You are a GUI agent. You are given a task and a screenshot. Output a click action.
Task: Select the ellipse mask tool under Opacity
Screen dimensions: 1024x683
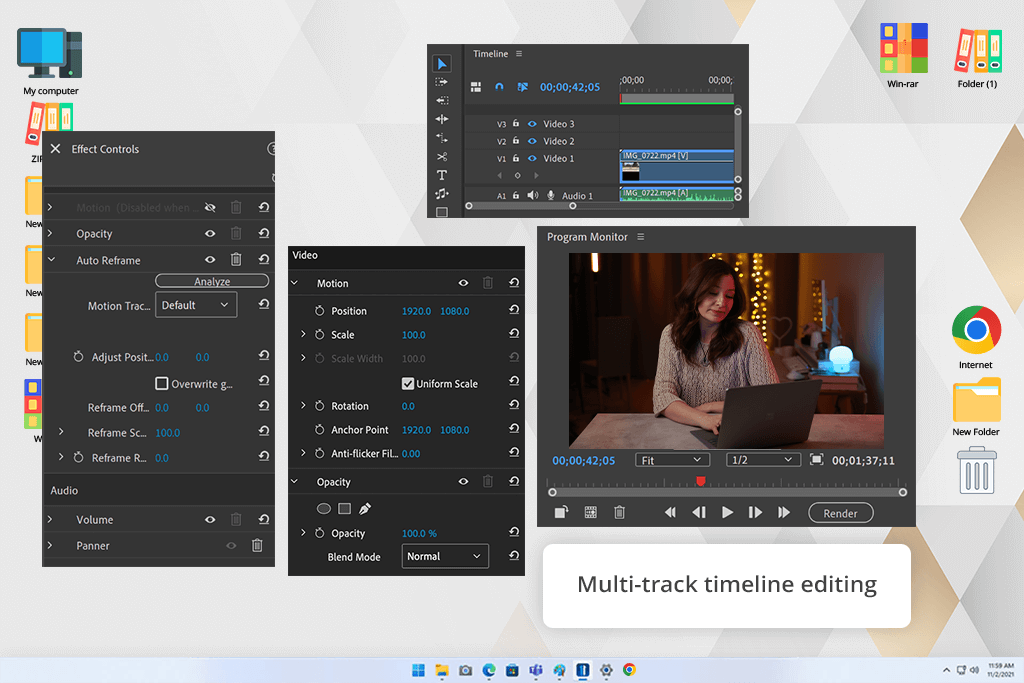coord(323,508)
